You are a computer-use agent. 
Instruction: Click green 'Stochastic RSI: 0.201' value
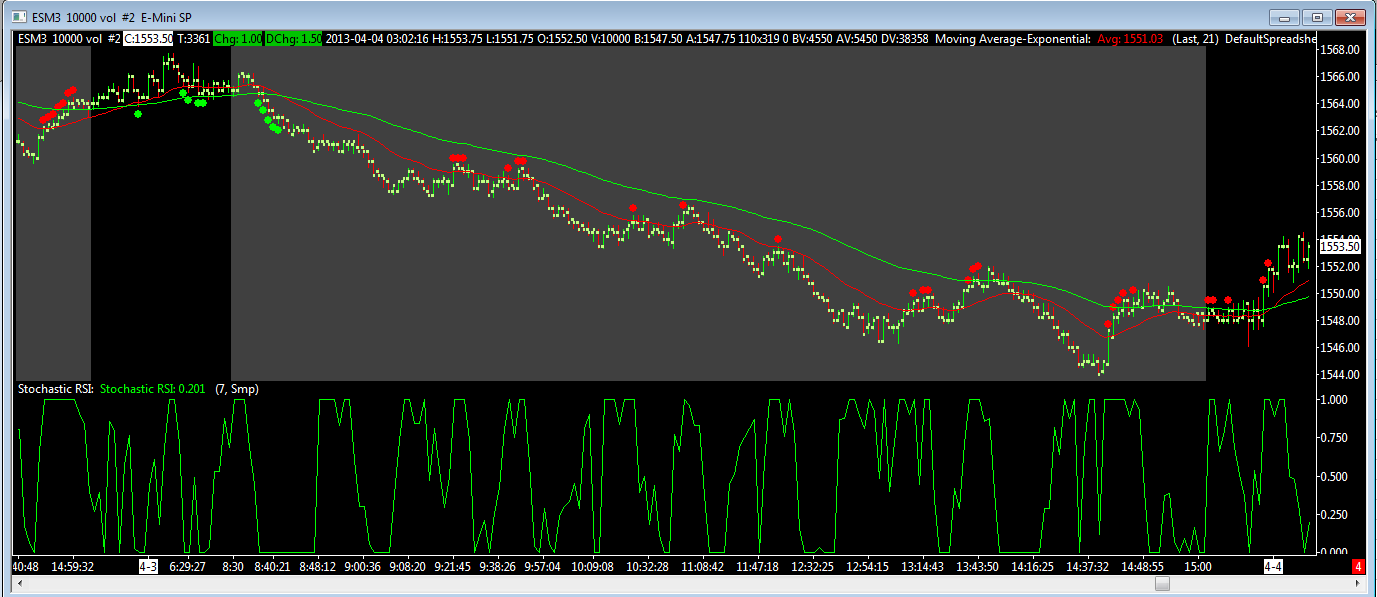(152, 388)
